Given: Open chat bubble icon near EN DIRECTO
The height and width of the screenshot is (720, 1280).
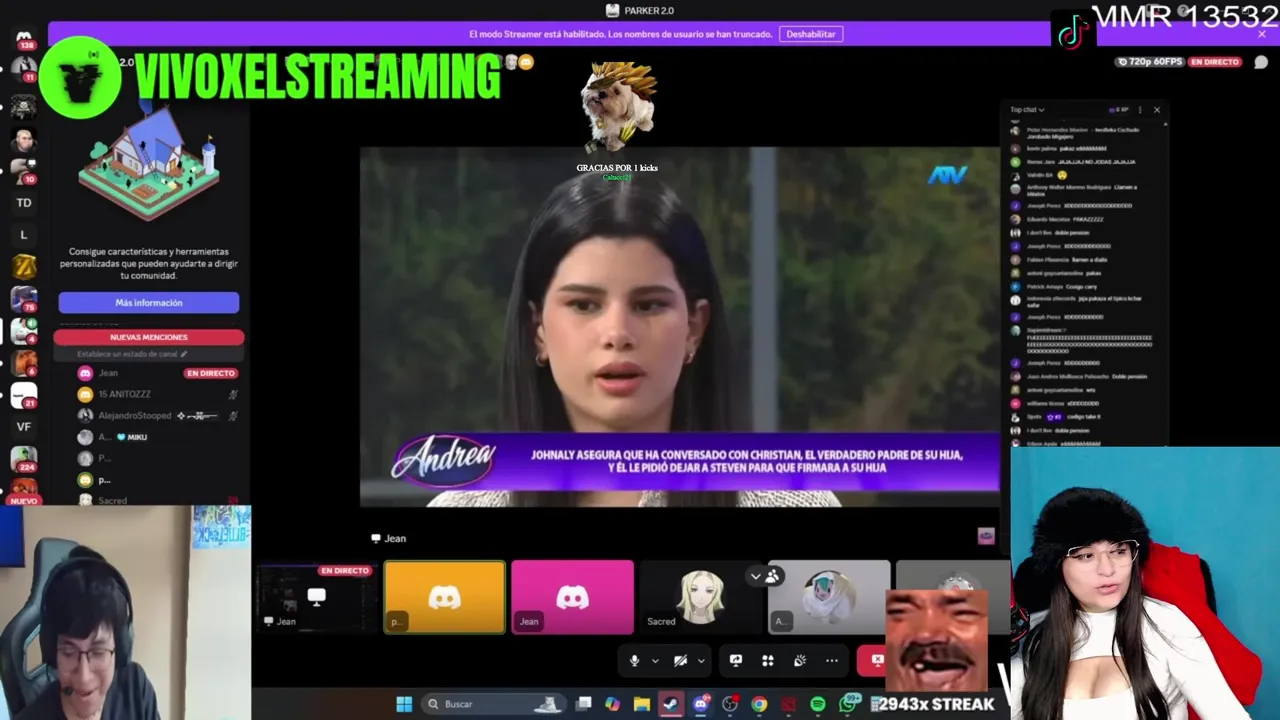Looking at the screenshot, I should coord(1261,62).
